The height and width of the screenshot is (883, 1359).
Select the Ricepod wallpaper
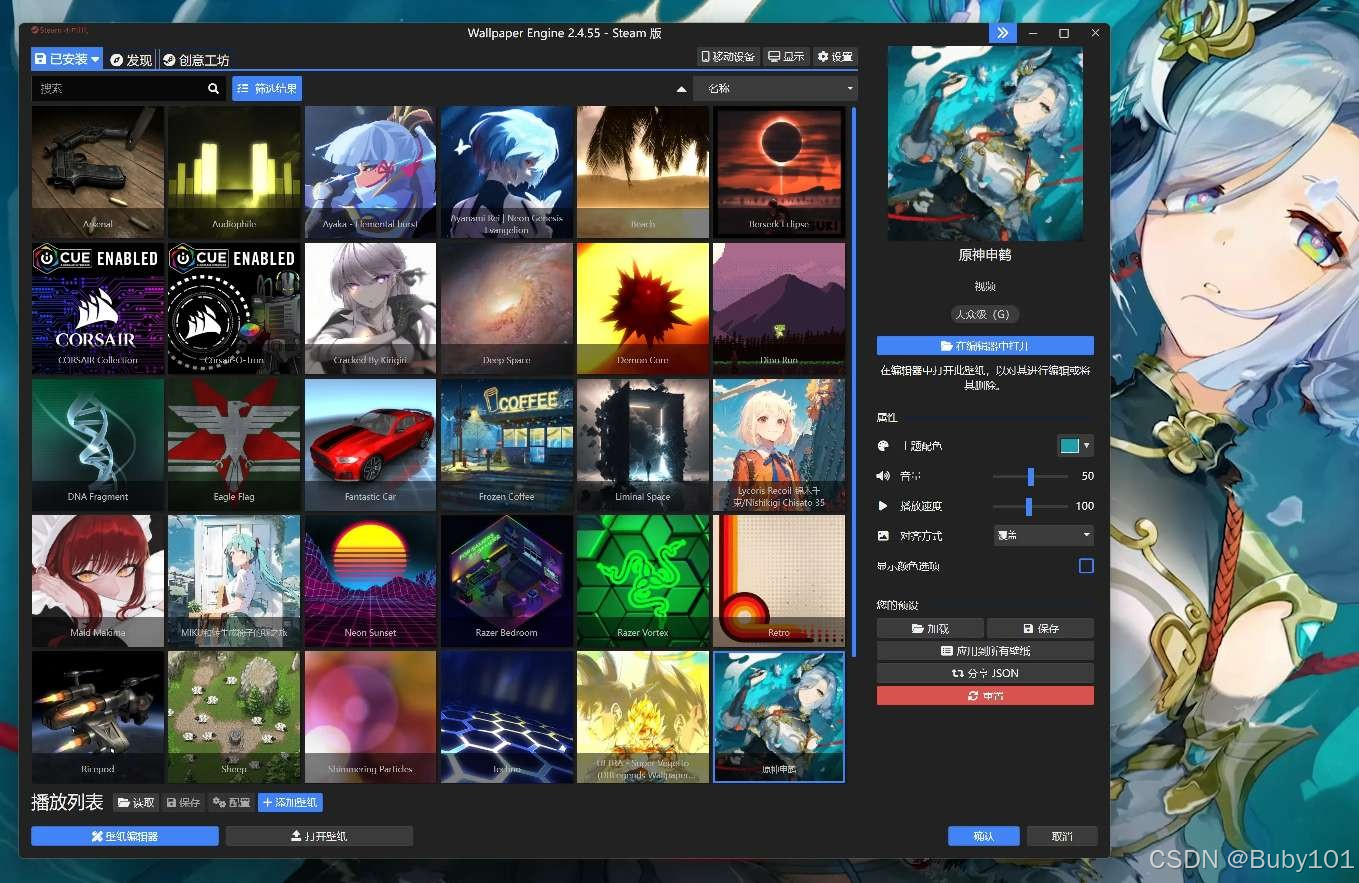point(98,717)
